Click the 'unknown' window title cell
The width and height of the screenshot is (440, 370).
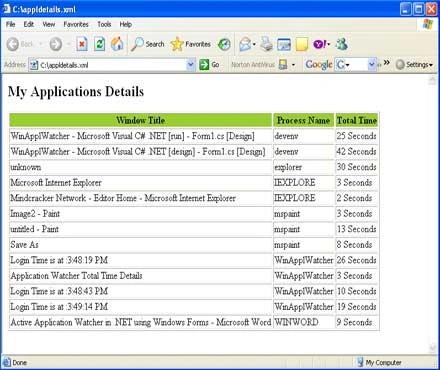pyautogui.click(x=141, y=167)
